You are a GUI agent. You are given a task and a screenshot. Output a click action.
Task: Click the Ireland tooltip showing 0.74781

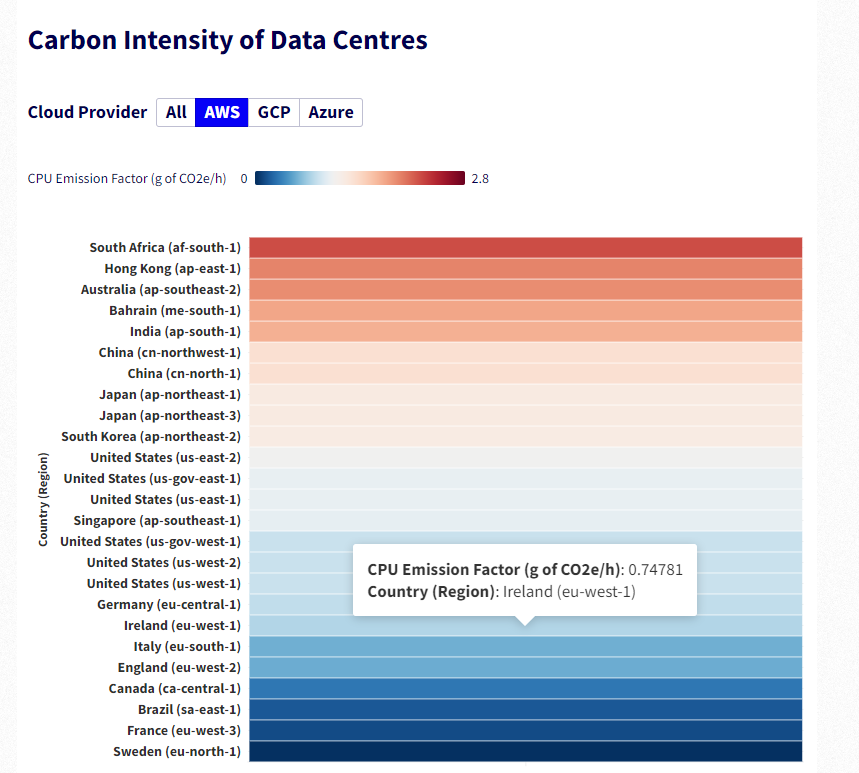click(x=525, y=580)
